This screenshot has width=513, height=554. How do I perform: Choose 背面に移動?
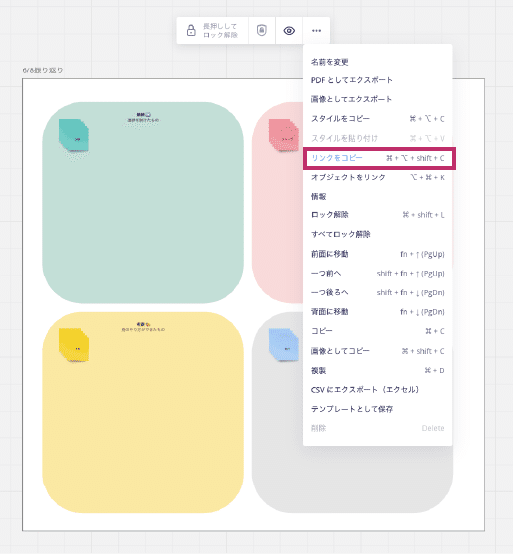pyautogui.click(x=377, y=312)
